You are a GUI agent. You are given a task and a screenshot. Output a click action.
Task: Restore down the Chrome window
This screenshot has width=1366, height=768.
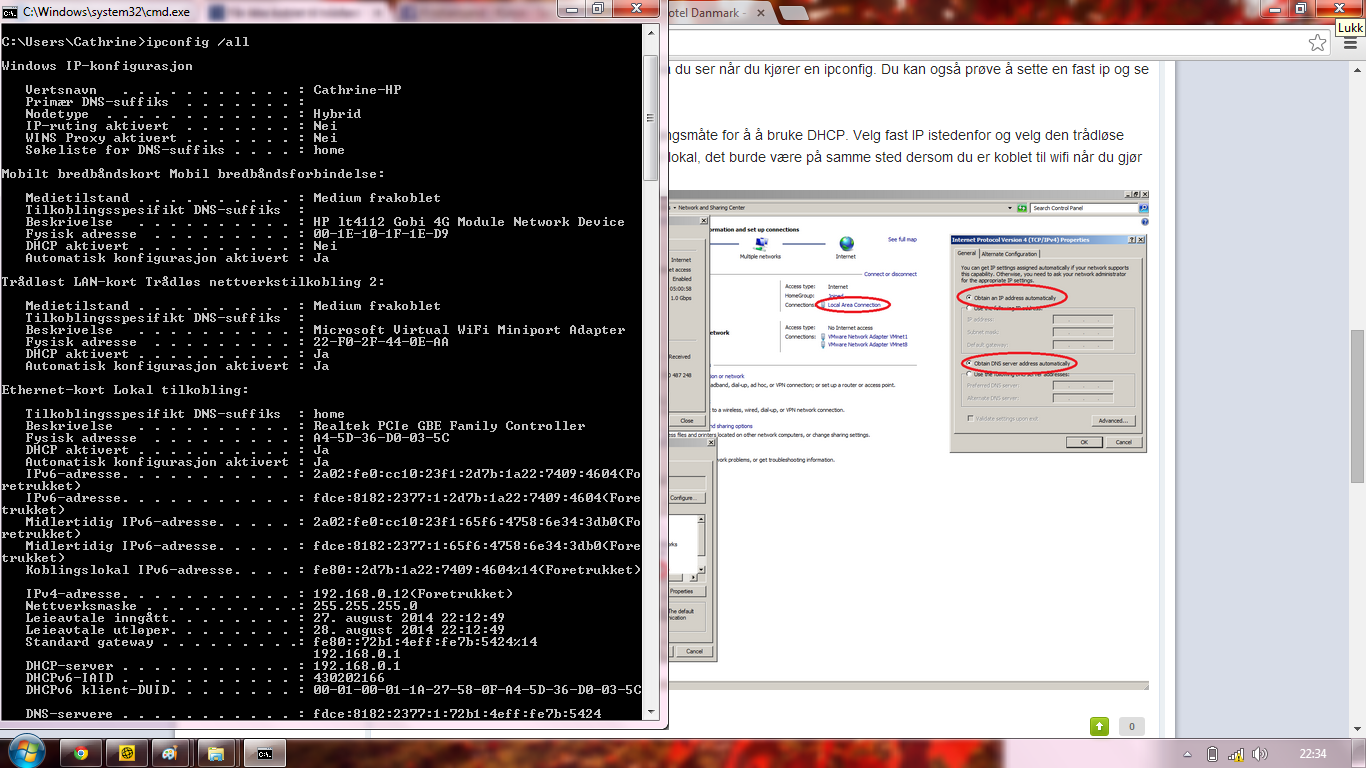click(1301, 8)
